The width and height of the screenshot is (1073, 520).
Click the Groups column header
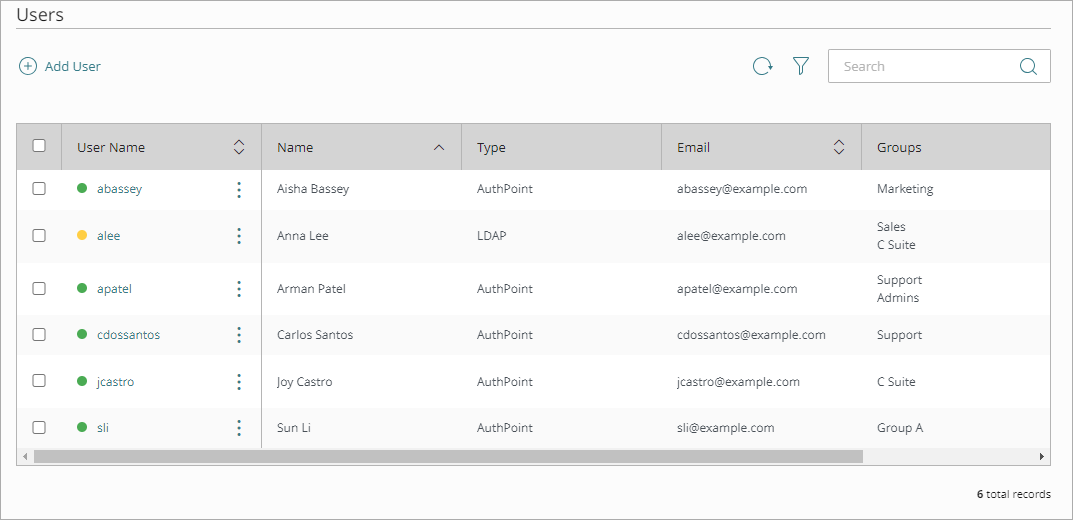pyautogui.click(x=899, y=147)
